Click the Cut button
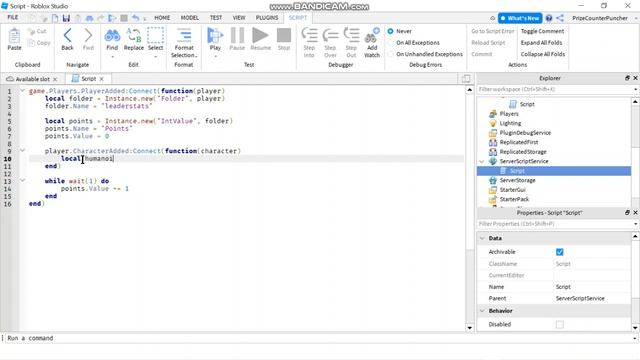The image size is (640, 360). tap(38, 31)
